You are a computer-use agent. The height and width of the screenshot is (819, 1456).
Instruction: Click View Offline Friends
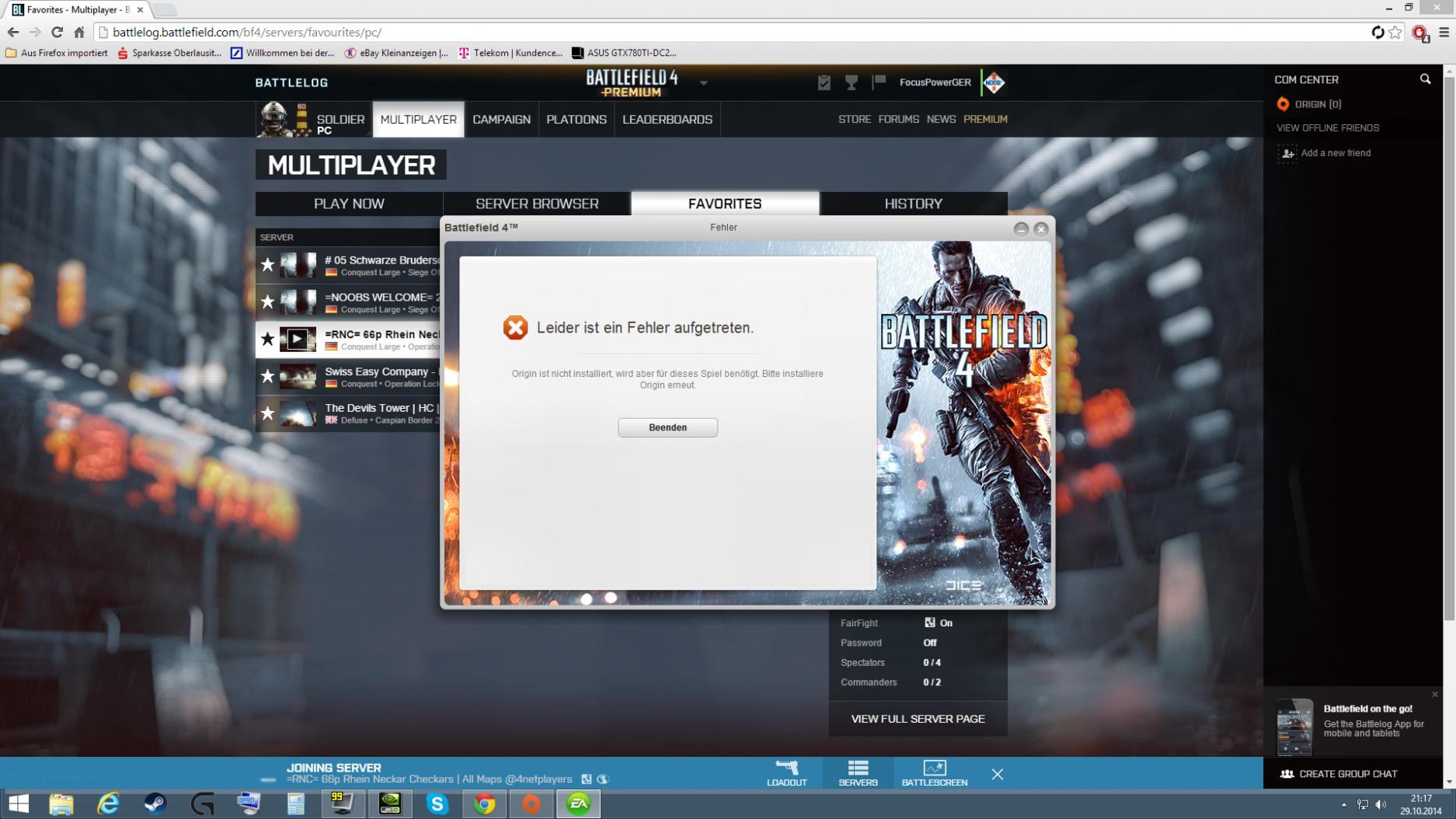[1328, 128]
